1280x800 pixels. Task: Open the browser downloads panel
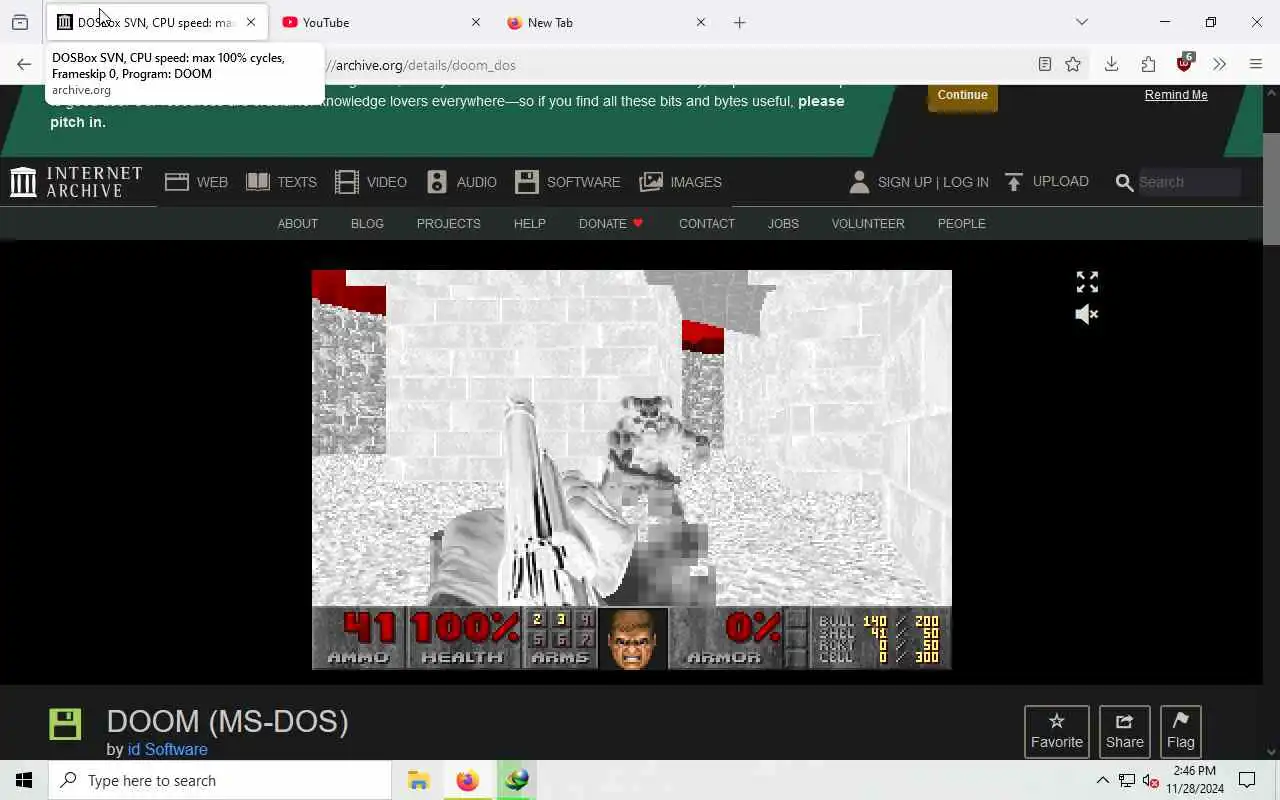(1111, 65)
